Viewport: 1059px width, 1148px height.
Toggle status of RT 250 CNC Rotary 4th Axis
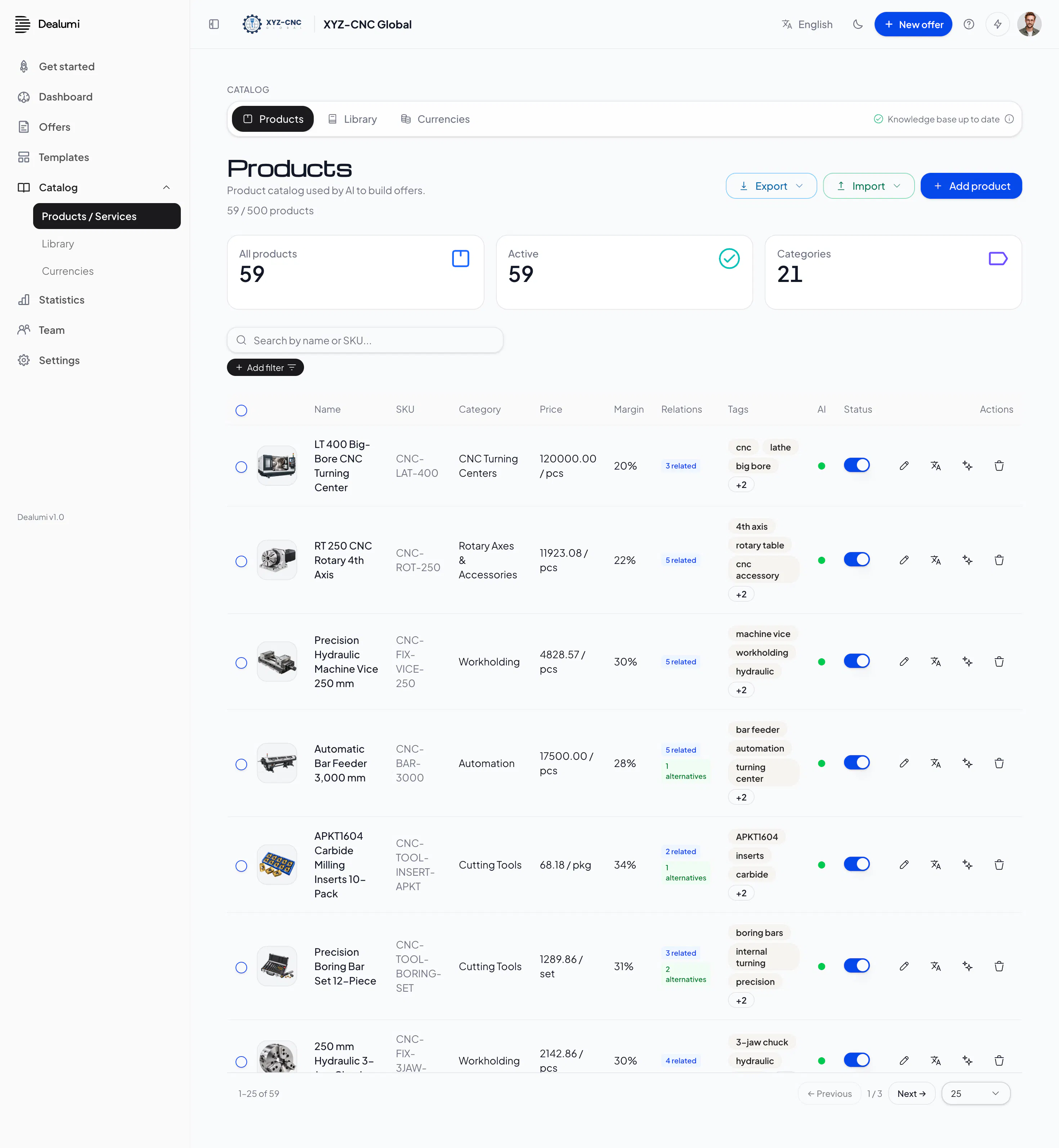(x=856, y=560)
